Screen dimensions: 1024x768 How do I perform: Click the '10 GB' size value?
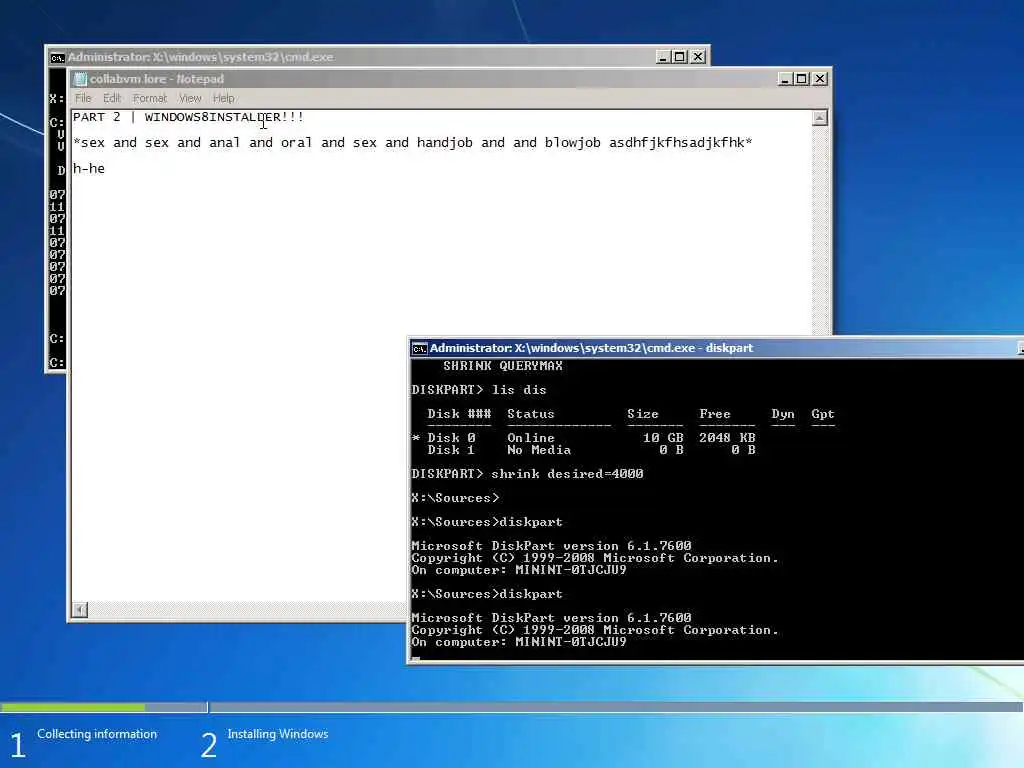pyautogui.click(x=663, y=438)
